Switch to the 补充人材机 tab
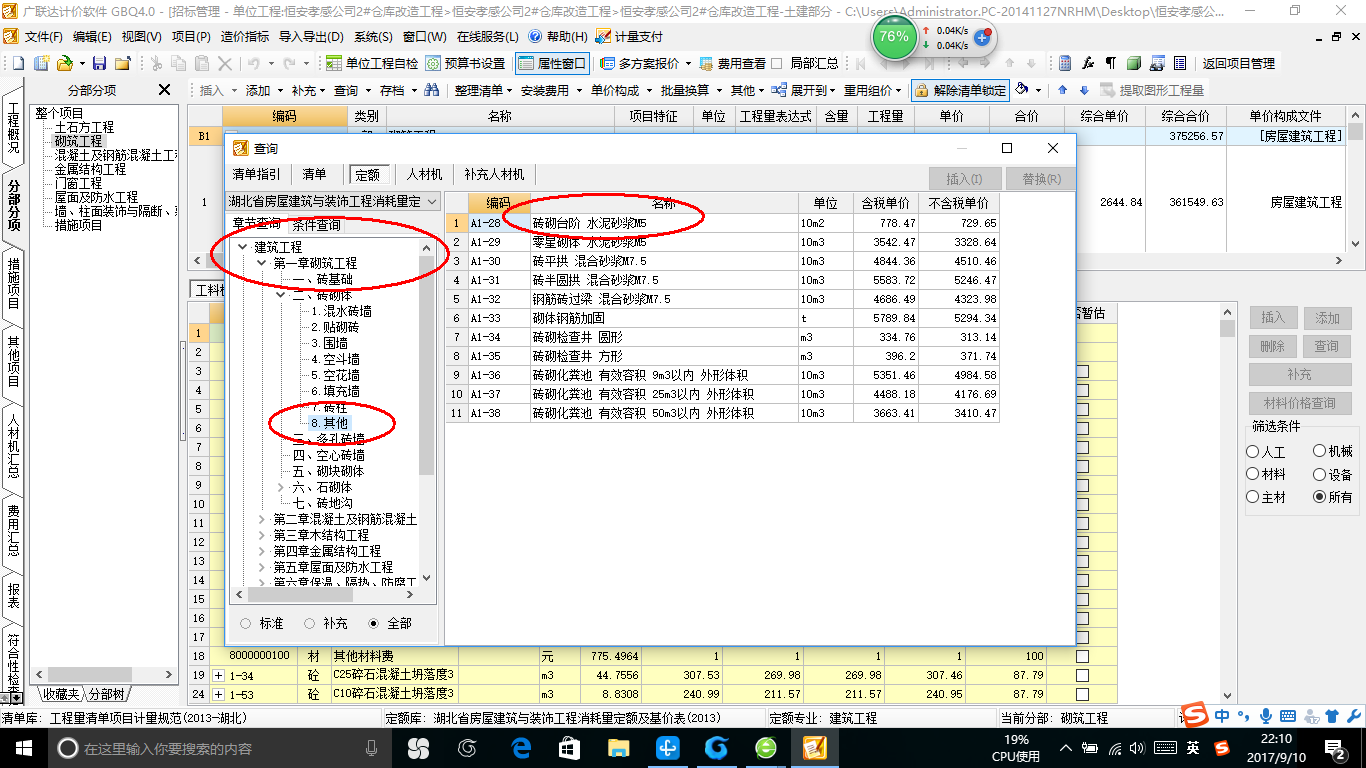This screenshot has width=1366, height=768. pyautogui.click(x=493, y=174)
